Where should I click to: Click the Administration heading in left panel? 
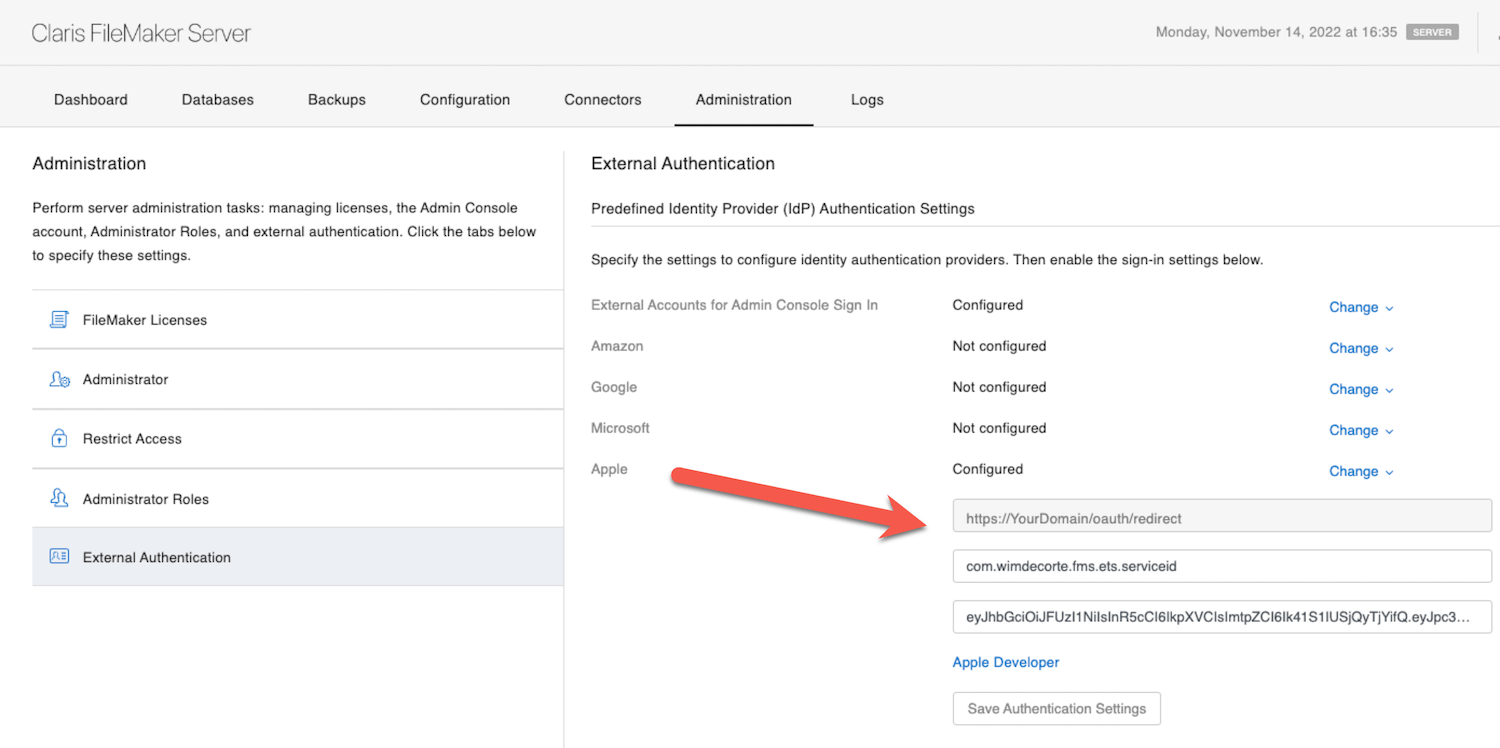(89, 164)
